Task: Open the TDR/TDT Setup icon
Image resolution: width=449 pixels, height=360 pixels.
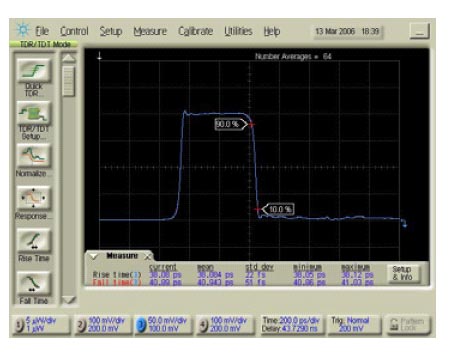Action: pyautogui.click(x=34, y=113)
